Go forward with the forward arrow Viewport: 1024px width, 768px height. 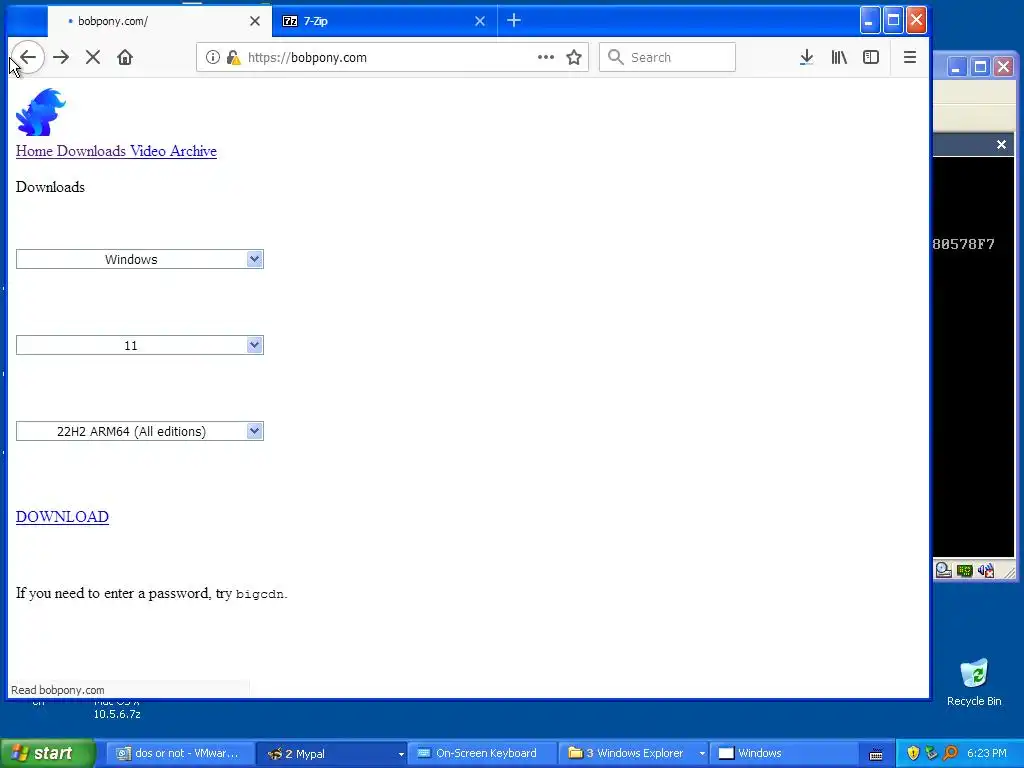pyautogui.click(x=61, y=57)
